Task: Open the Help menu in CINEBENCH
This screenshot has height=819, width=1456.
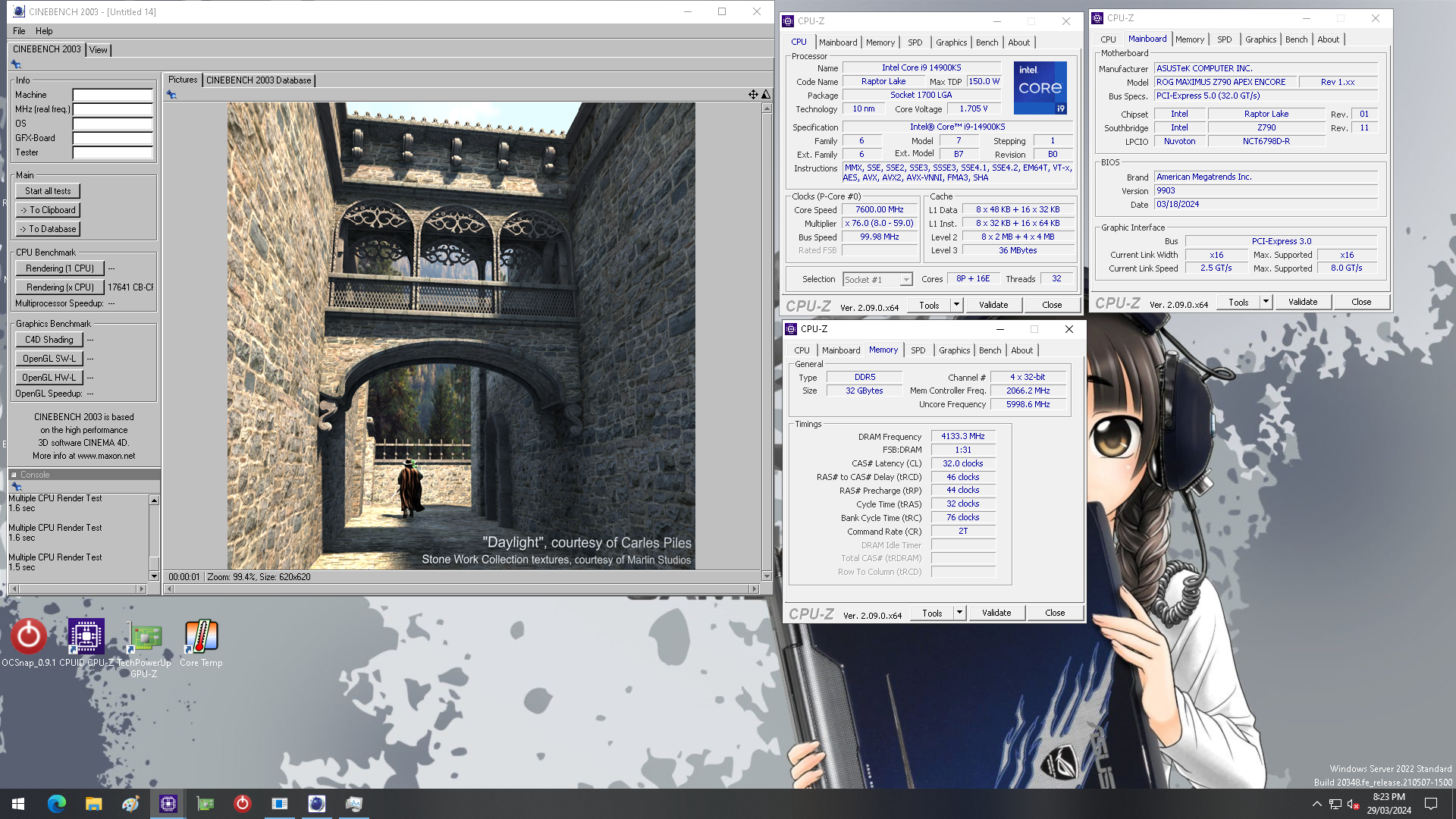Action: 44,31
